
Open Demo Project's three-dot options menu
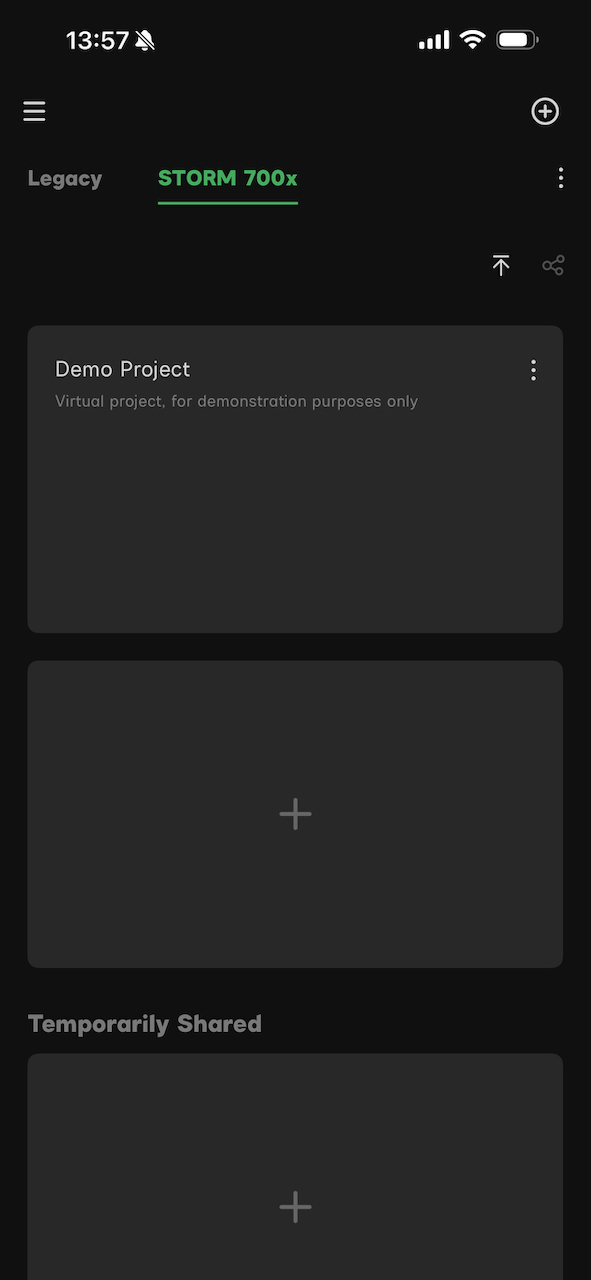533,370
